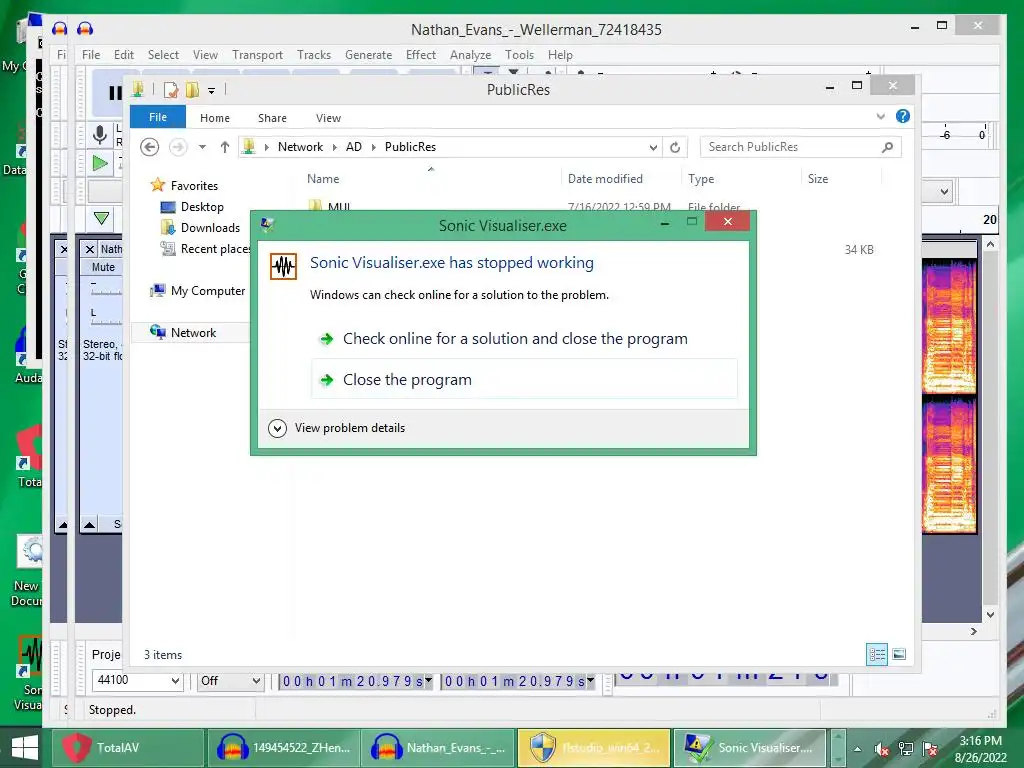This screenshot has height=768, width=1024.
Task: Click into the Search PublicRes field
Action: [792, 147]
